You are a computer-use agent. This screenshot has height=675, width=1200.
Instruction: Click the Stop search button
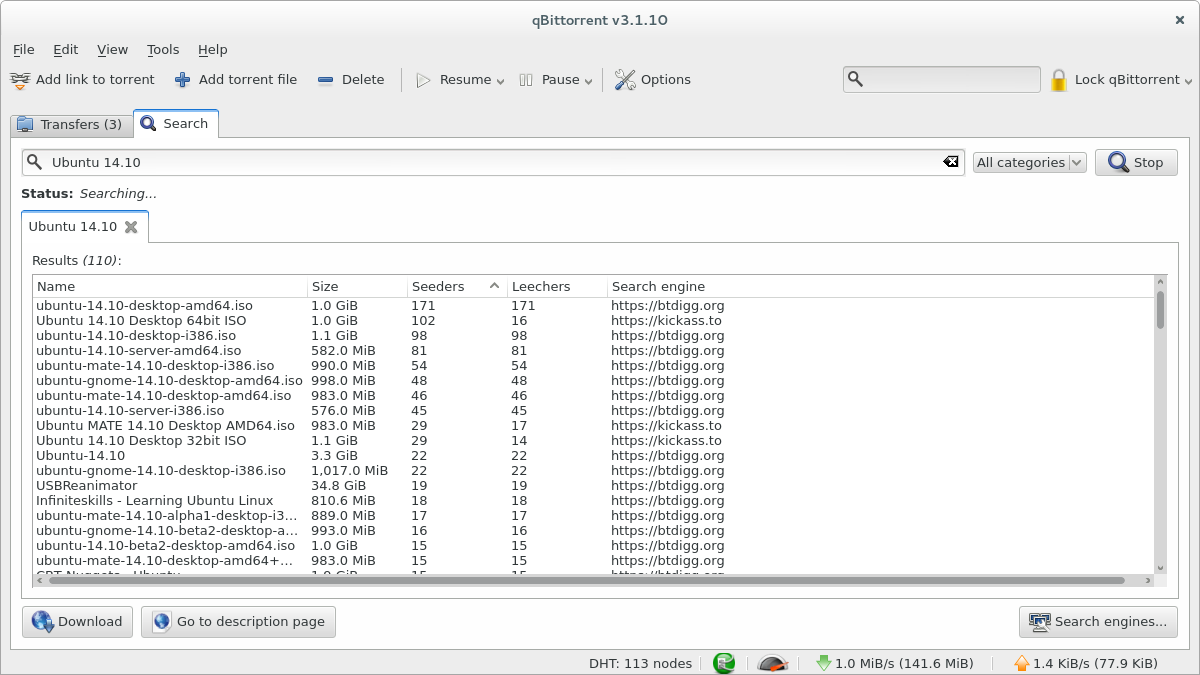point(1135,162)
